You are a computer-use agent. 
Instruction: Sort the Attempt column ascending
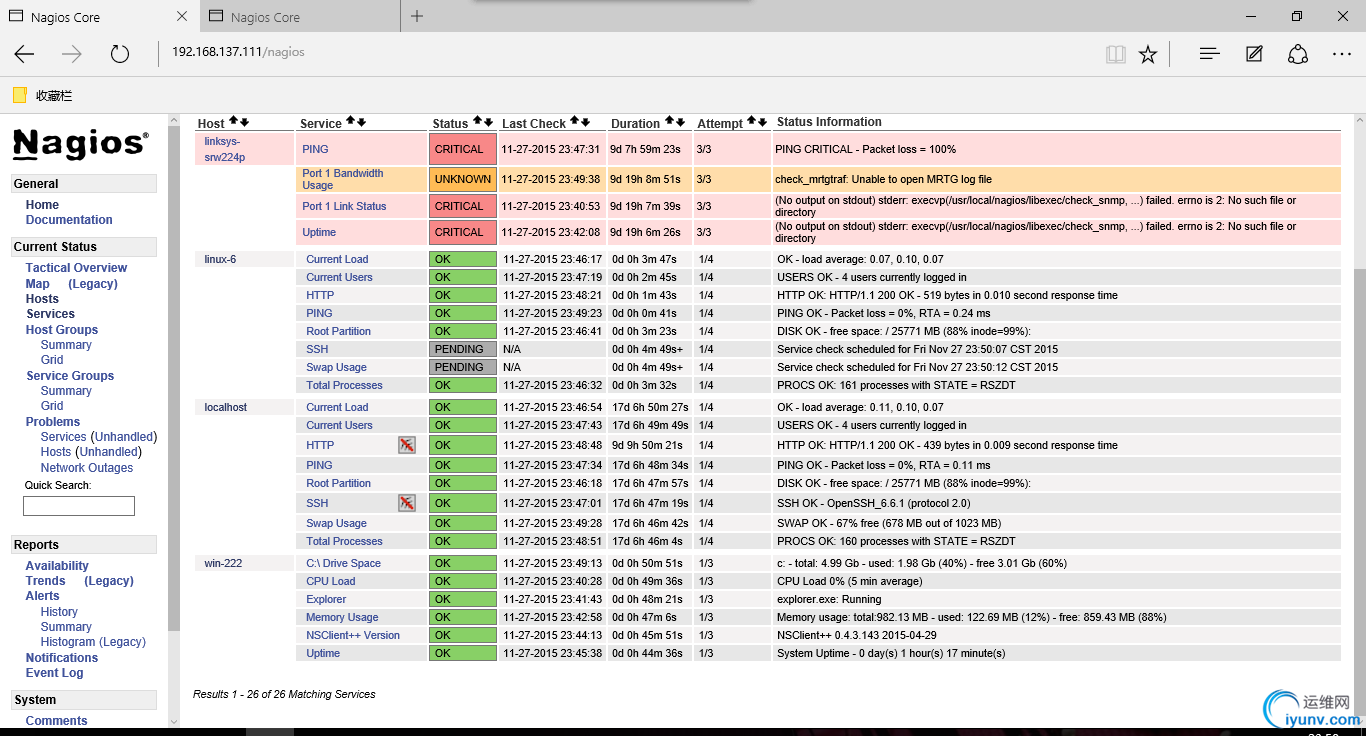(x=751, y=122)
